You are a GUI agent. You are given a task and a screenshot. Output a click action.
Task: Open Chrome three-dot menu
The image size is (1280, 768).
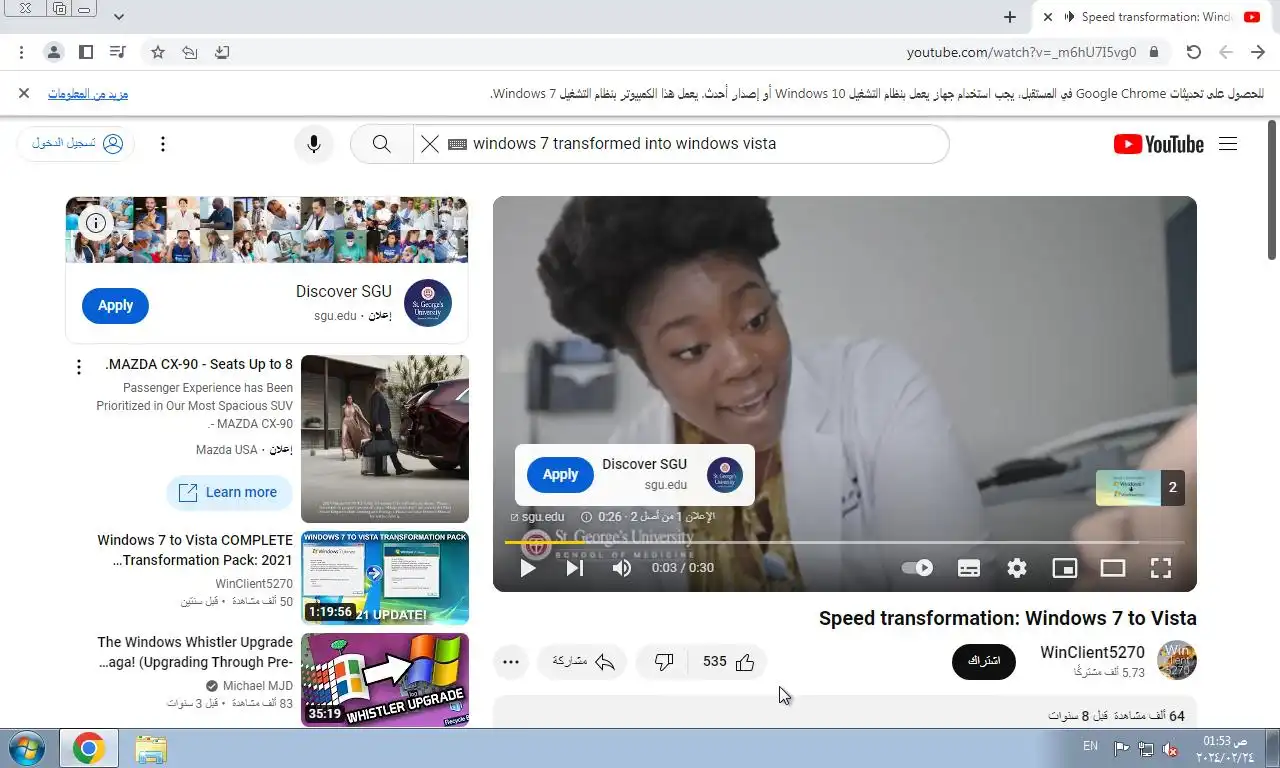coord(22,52)
